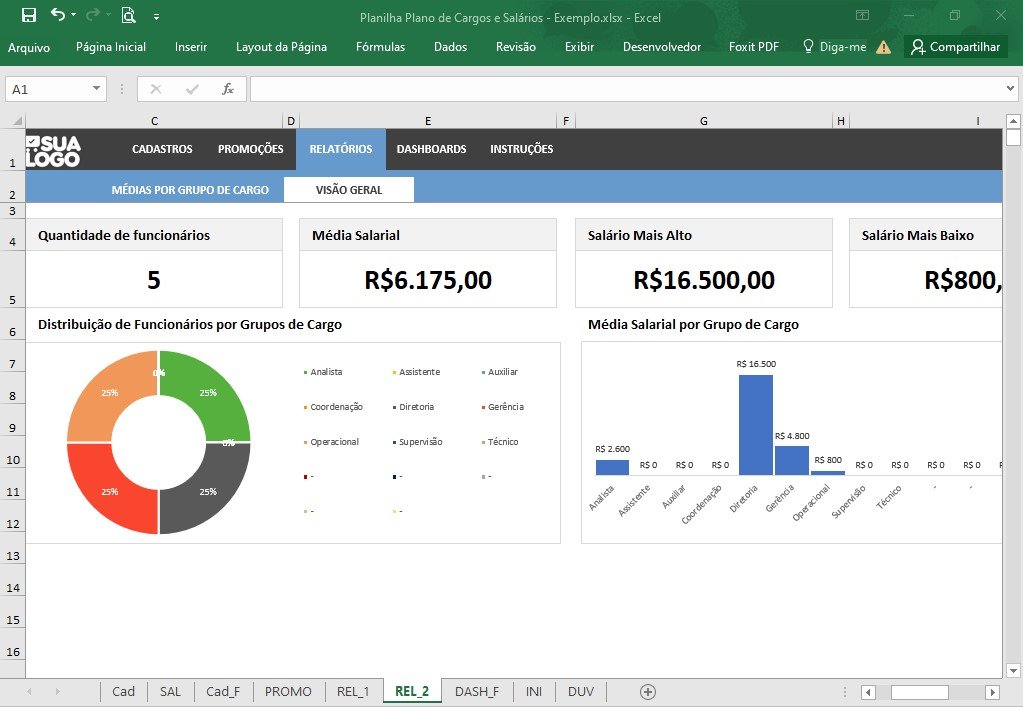Click the horizontal scrollbar thumb
This screenshot has height=707, width=1023.
coord(919,692)
